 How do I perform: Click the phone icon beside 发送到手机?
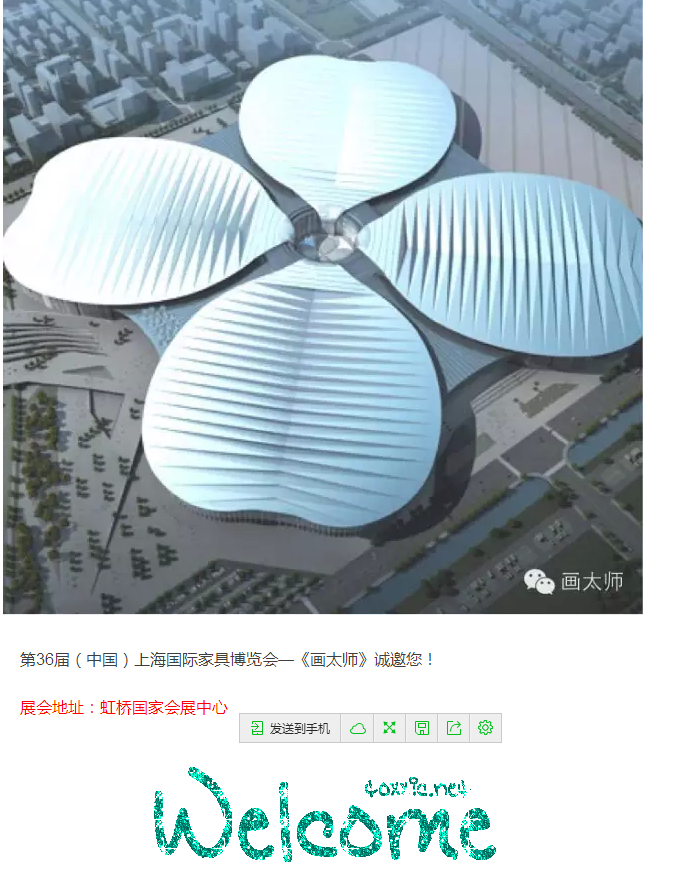pyautogui.click(x=257, y=728)
